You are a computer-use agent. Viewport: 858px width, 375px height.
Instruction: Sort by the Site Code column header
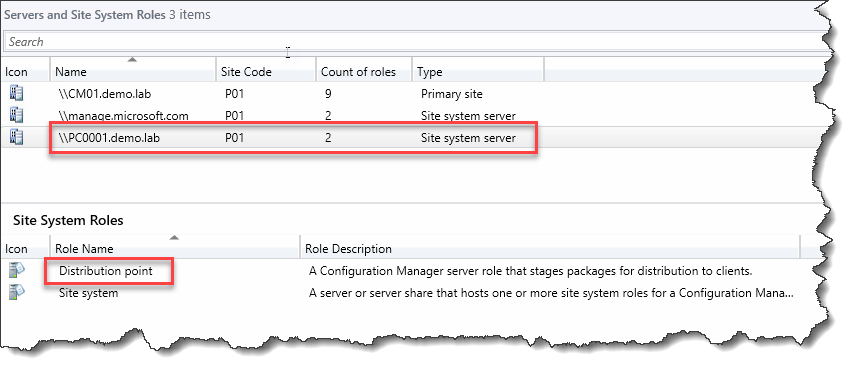point(266,72)
